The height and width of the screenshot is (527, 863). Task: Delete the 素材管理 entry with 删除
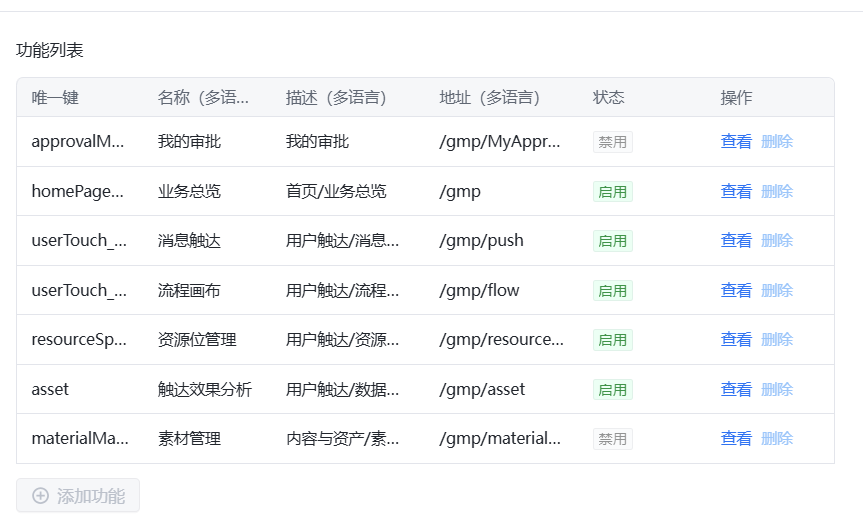[777, 439]
